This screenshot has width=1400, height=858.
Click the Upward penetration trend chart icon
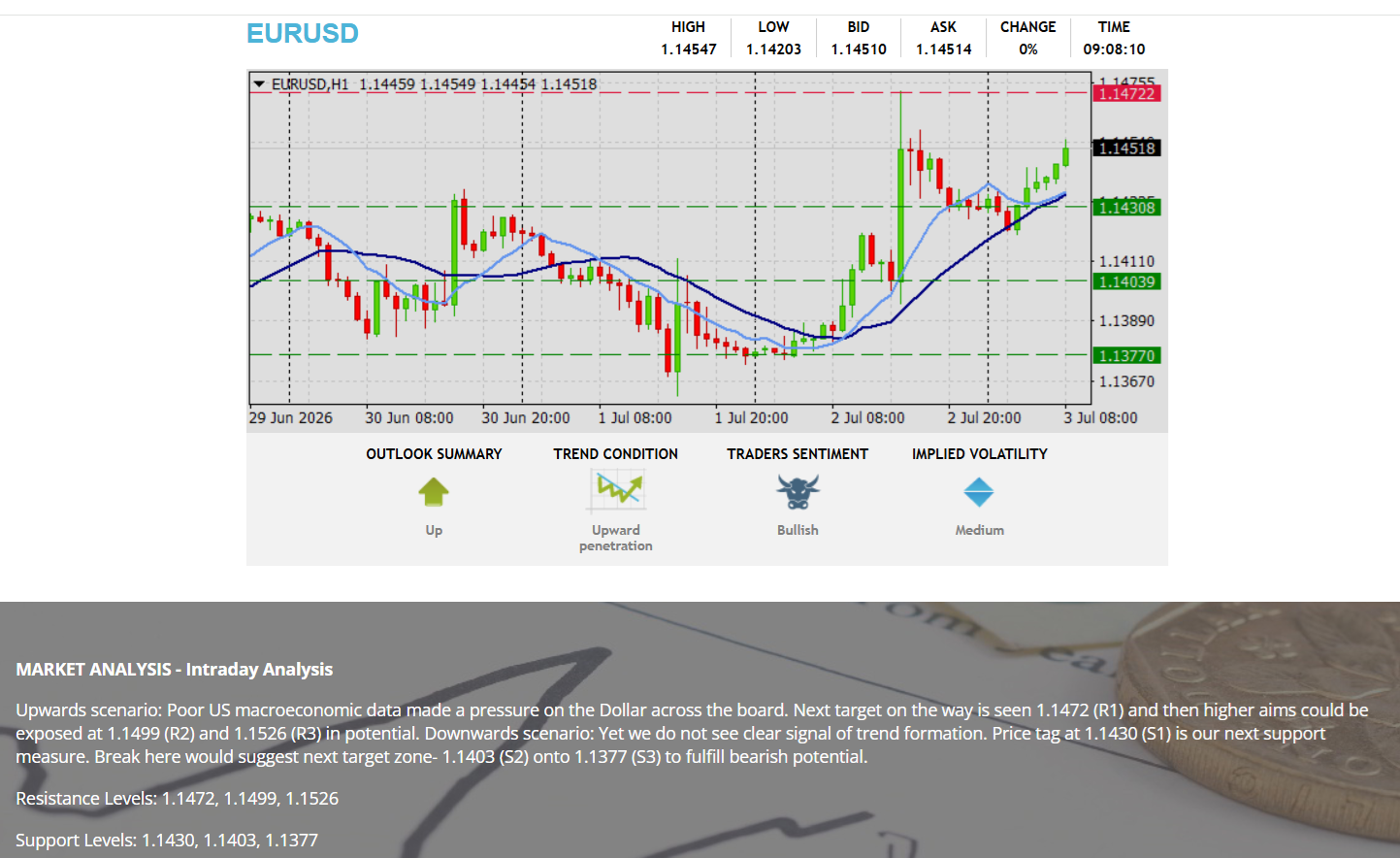point(616,491)
